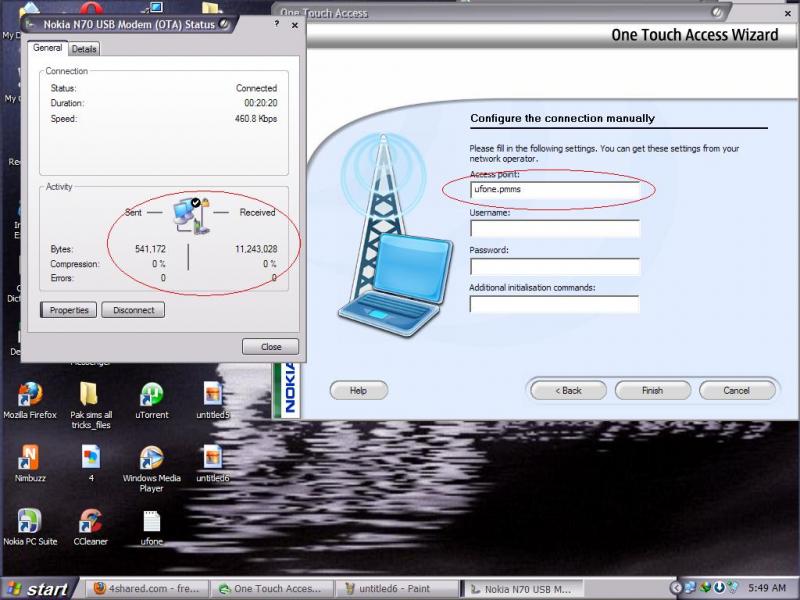Click the received bytes value 11,243,028
Image resolution: width=800 pixels, height=600 pixels.
click(256, 249)
